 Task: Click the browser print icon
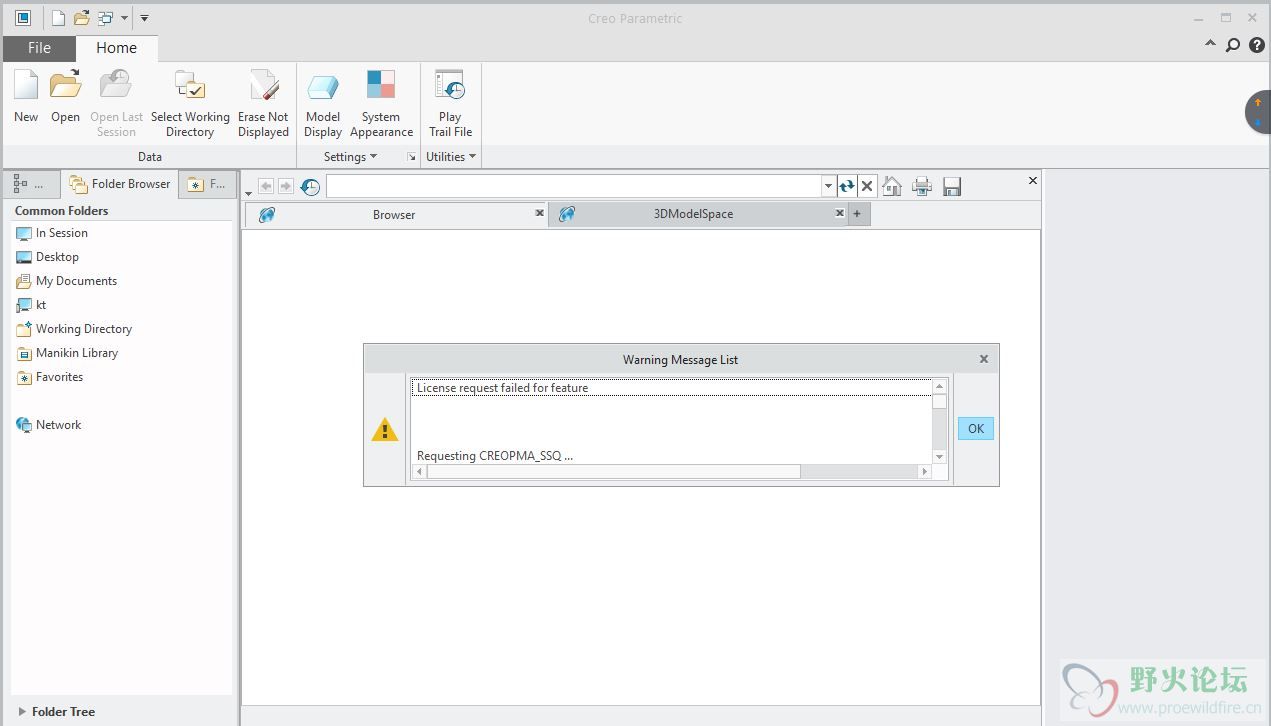tap(922, 186)
